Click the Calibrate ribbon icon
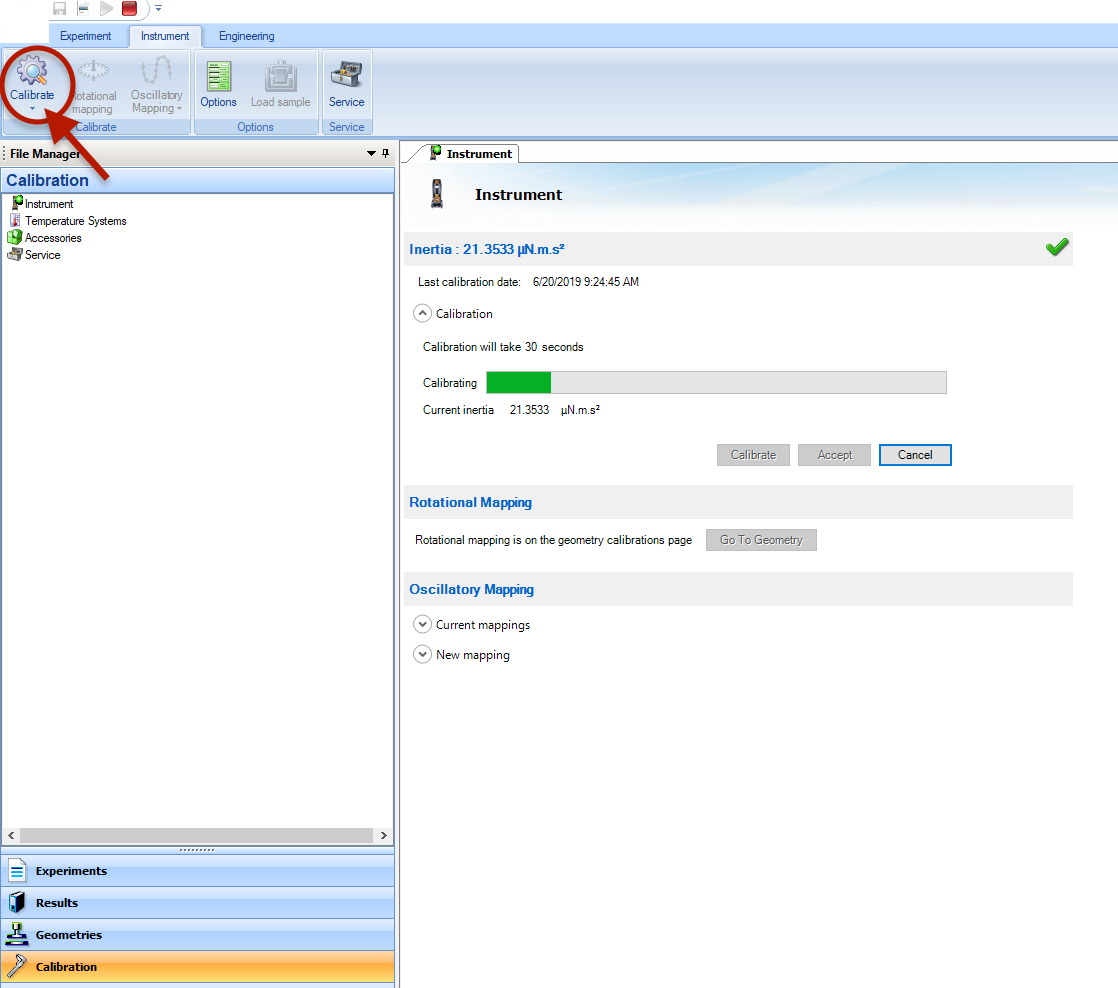The width and height of the screenshot is (1118, 988). [32, 71]
